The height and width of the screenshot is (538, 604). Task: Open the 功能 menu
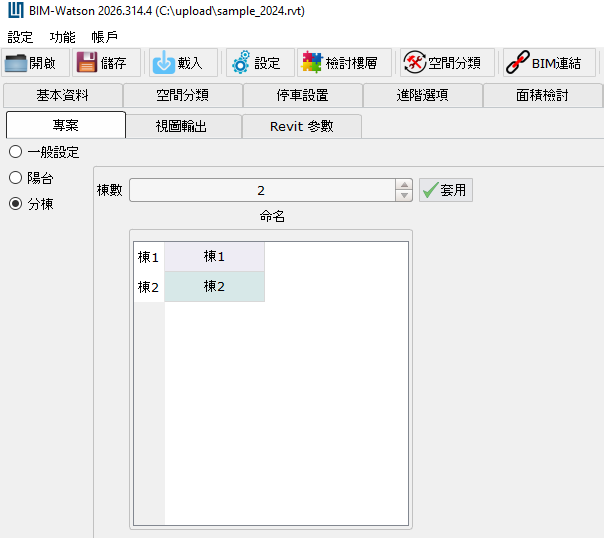[62, 37]
